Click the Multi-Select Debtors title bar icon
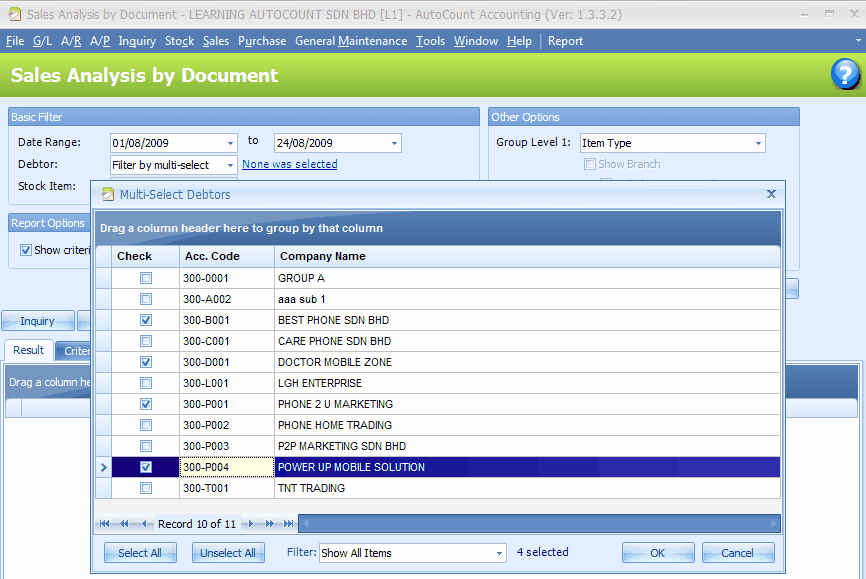The width and height of the screenshot is (866, 579). (x=107, y=194)
